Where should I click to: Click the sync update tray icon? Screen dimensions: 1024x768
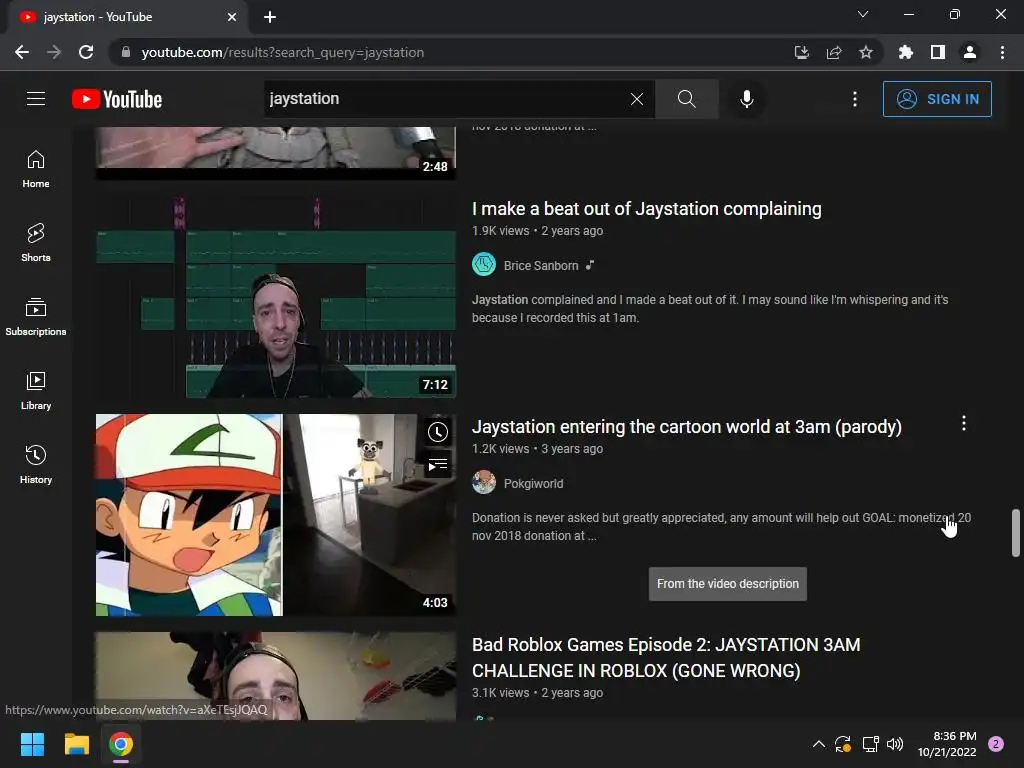tap(842, 744)
